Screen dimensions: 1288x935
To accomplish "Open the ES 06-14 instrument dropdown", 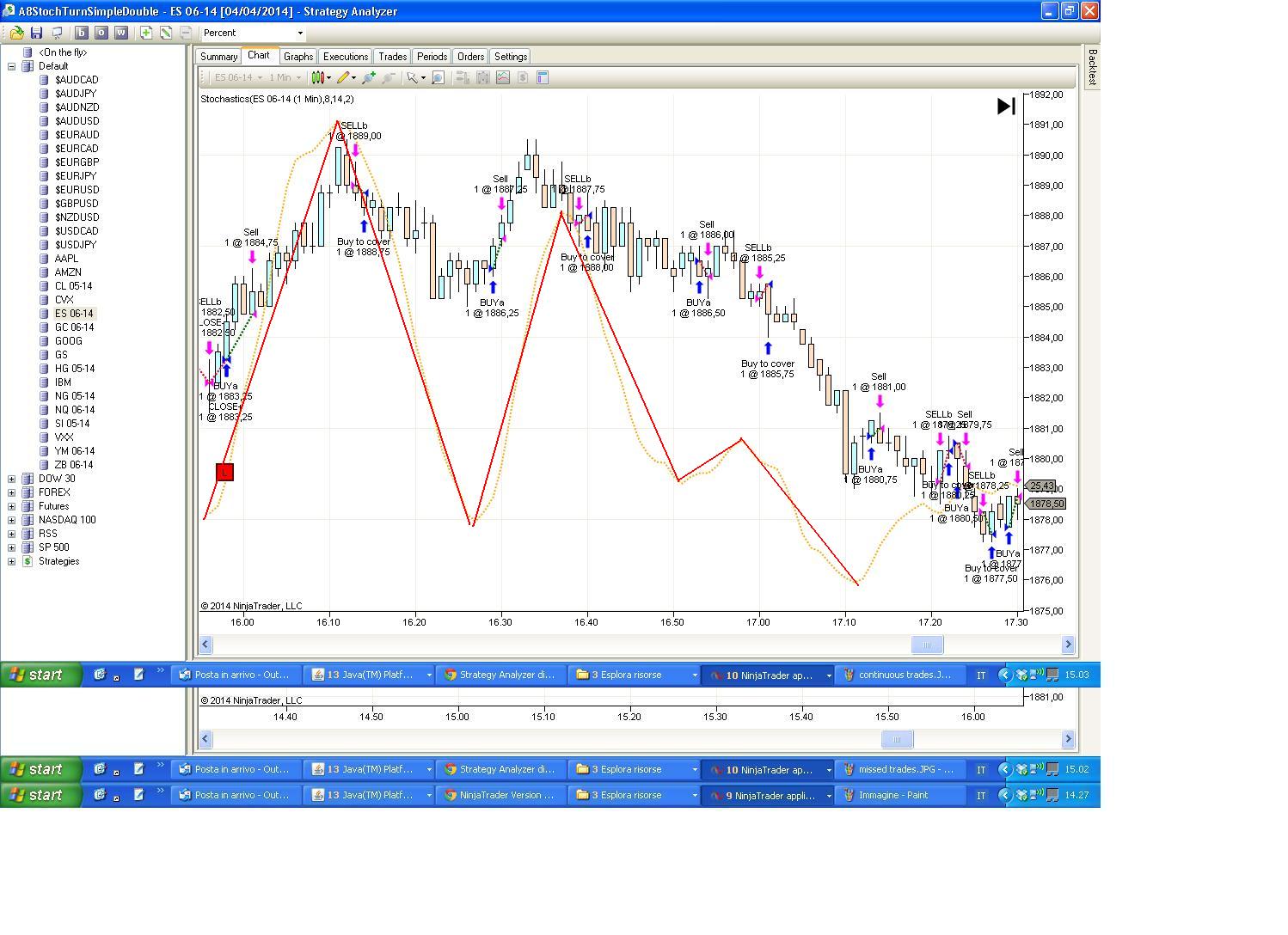I will [x=238, y=77].
